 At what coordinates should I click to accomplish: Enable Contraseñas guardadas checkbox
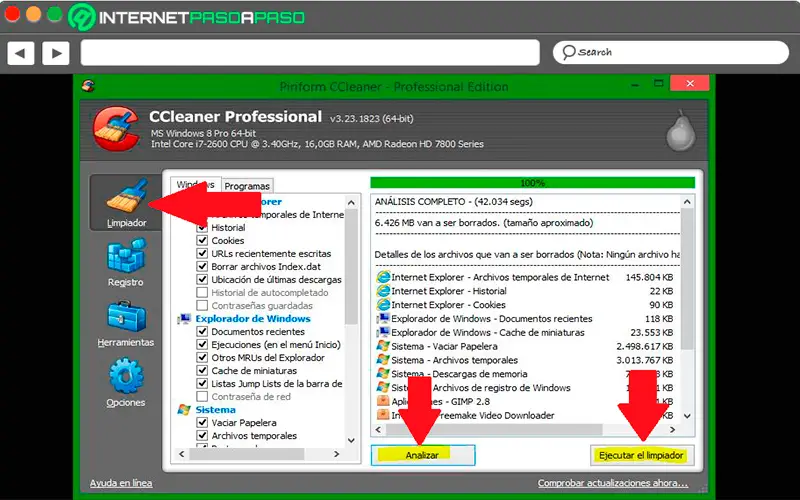pos(202,306)
